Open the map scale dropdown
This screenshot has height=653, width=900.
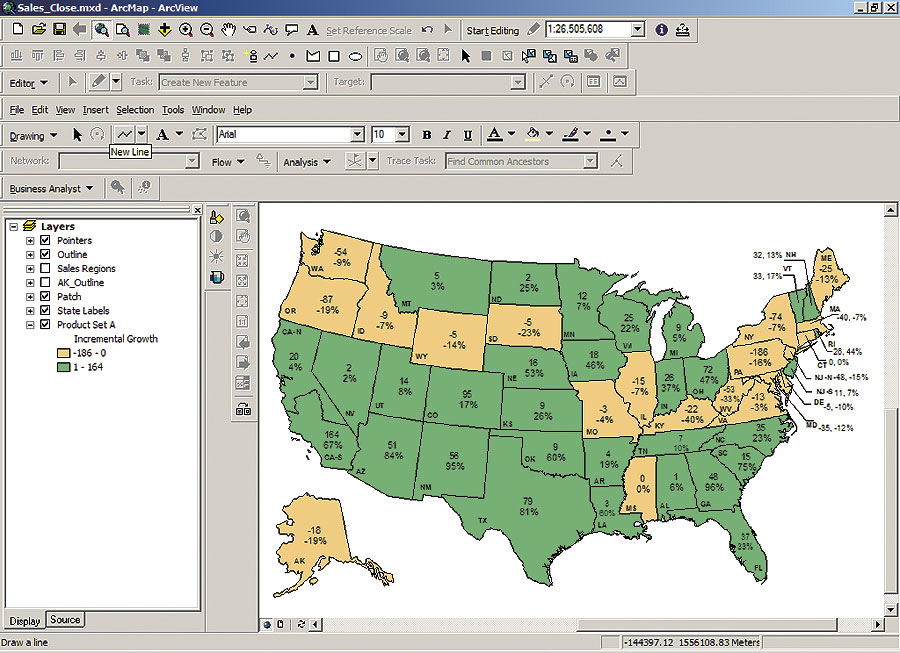click(638, 30)
